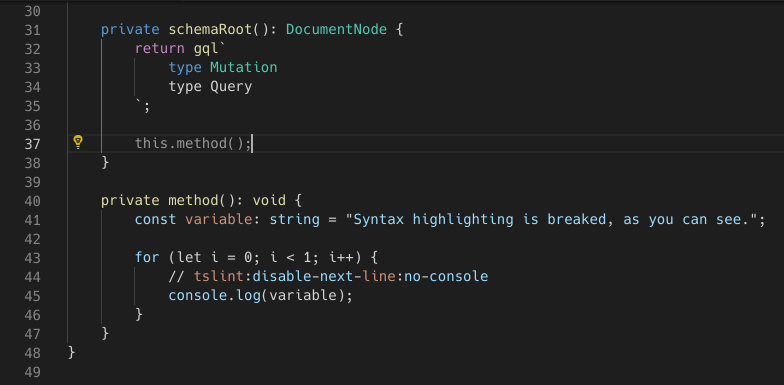Click the 'for' keyword on line 43

147,258
